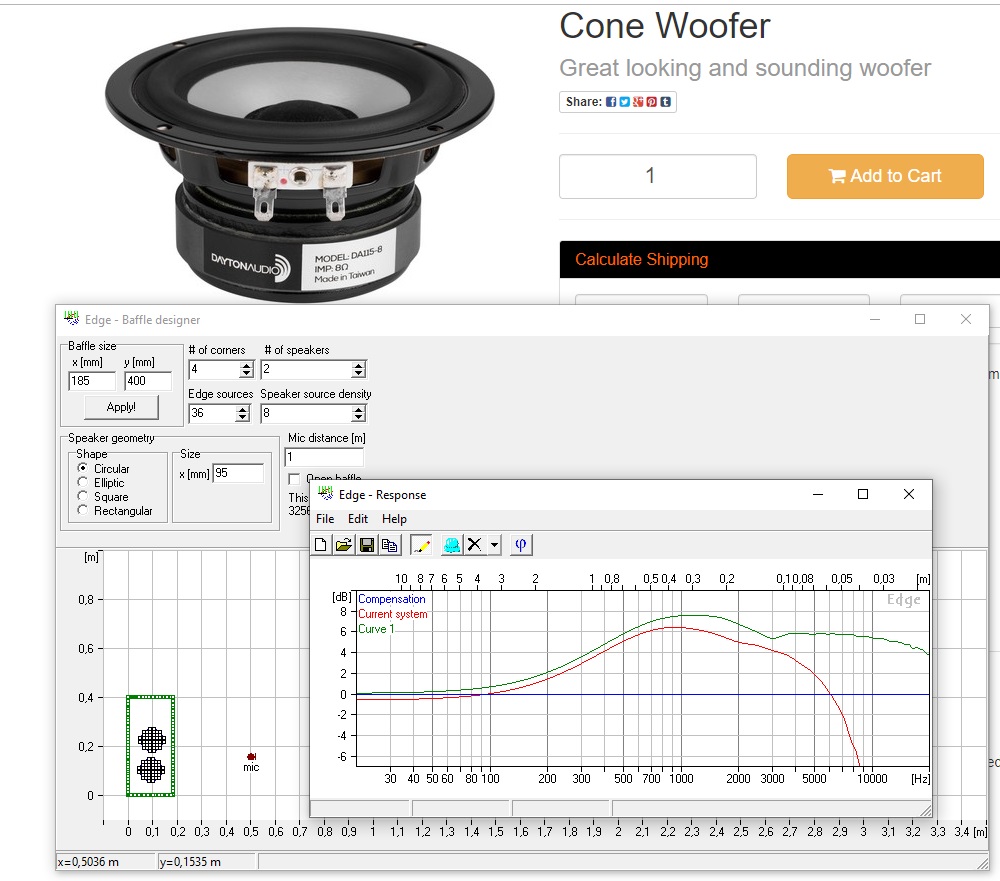Click the Cone Woofer product title

click(665, 26)
